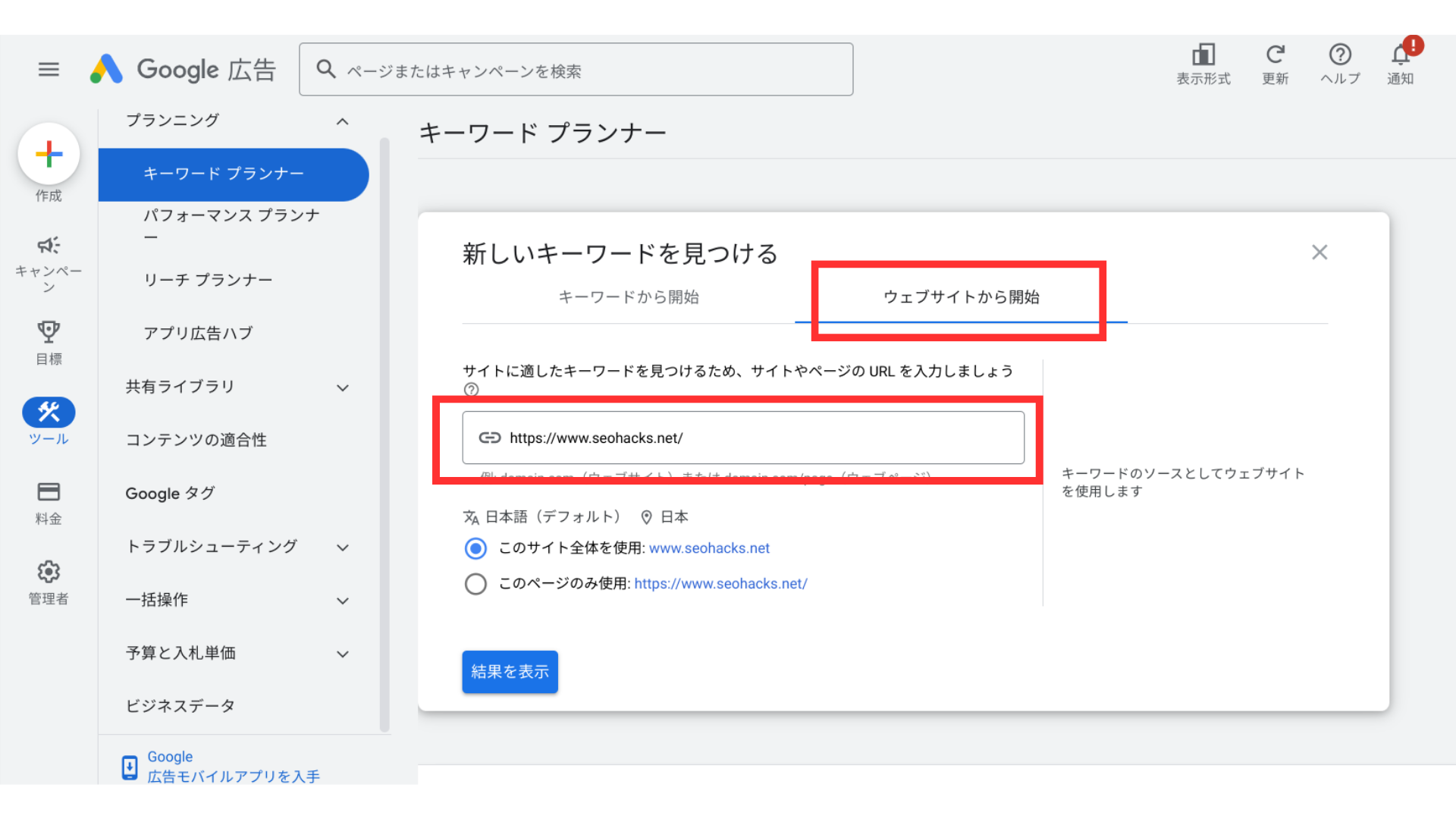The height and width of the screenshot is (819, 1456).
Task: Open the ヘルプ help icon
Action: 1340,55
